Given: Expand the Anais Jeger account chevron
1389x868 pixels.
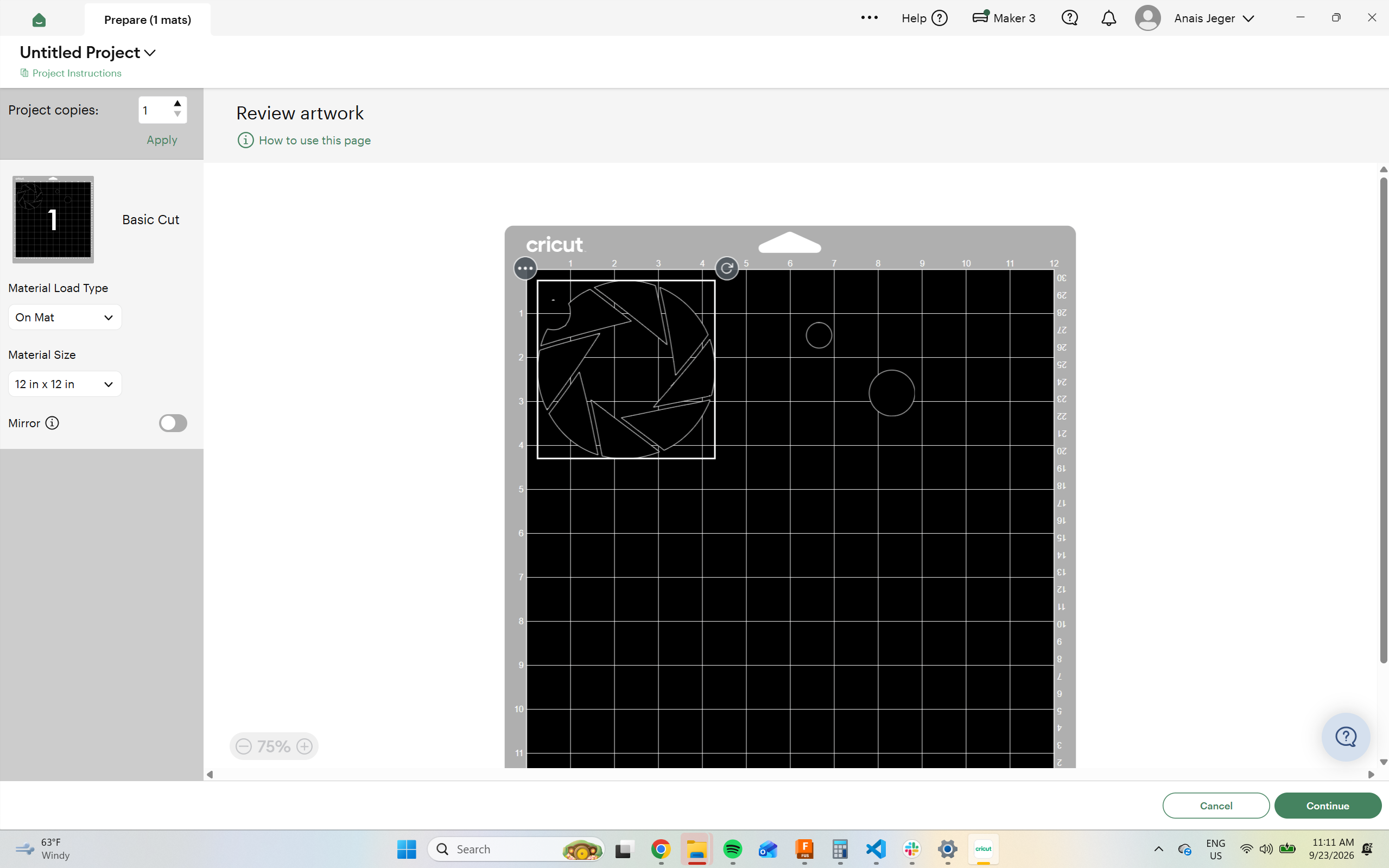Looking at the screenshot, I should click(1248, 19).
